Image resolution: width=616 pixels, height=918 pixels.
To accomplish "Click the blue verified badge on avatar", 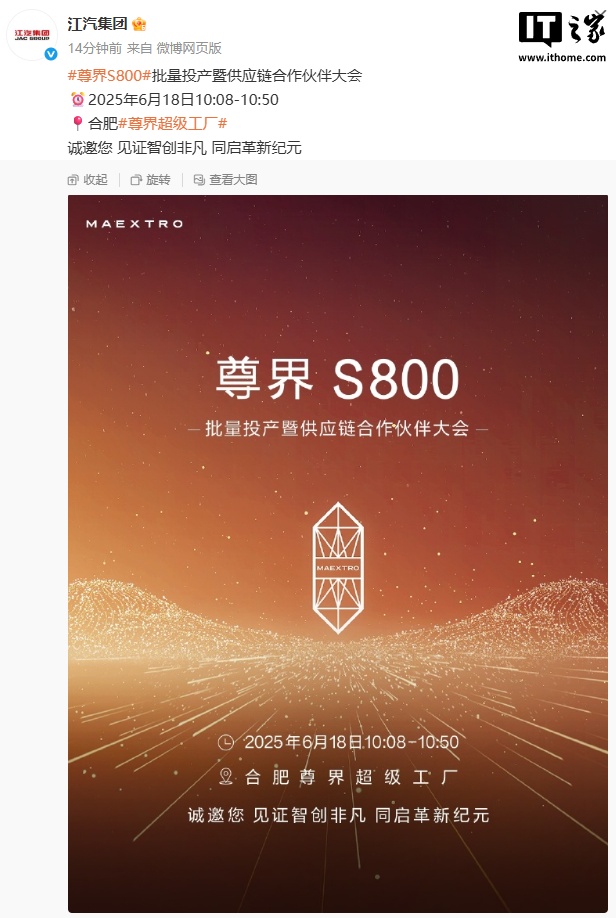I will tap(51, 54).
